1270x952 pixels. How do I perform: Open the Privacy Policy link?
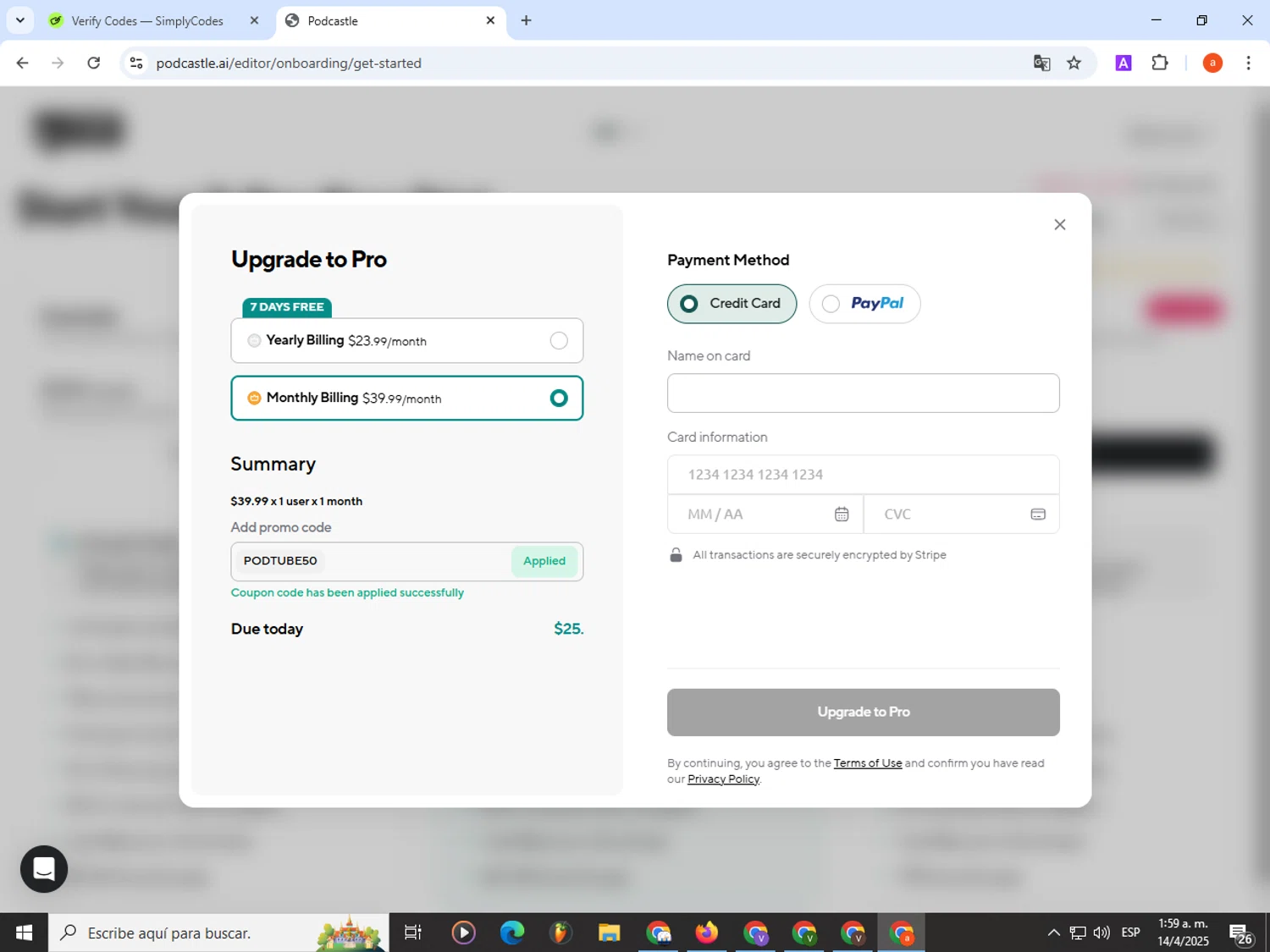pos(723,779)
